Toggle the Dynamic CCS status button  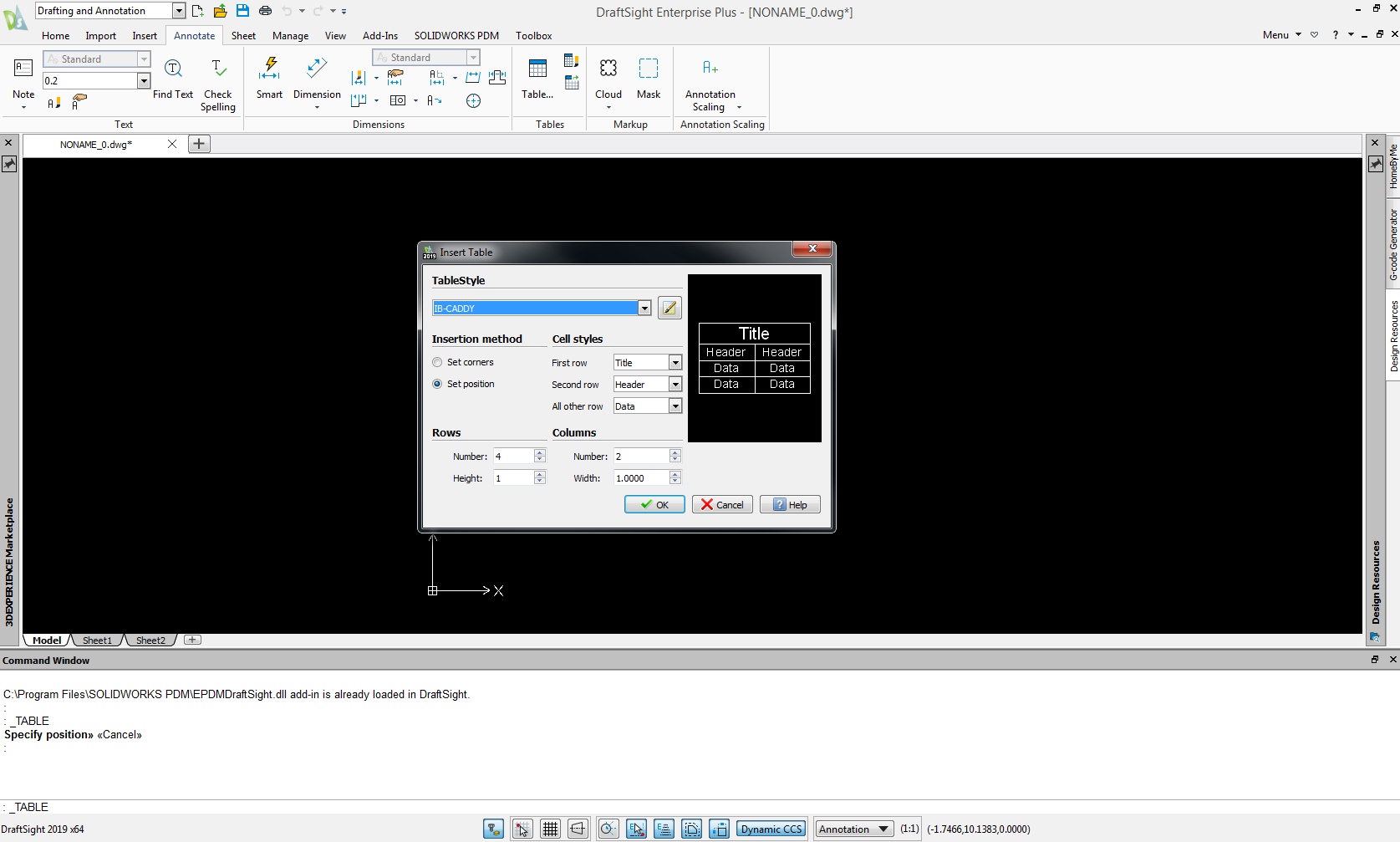pos(771,829)
